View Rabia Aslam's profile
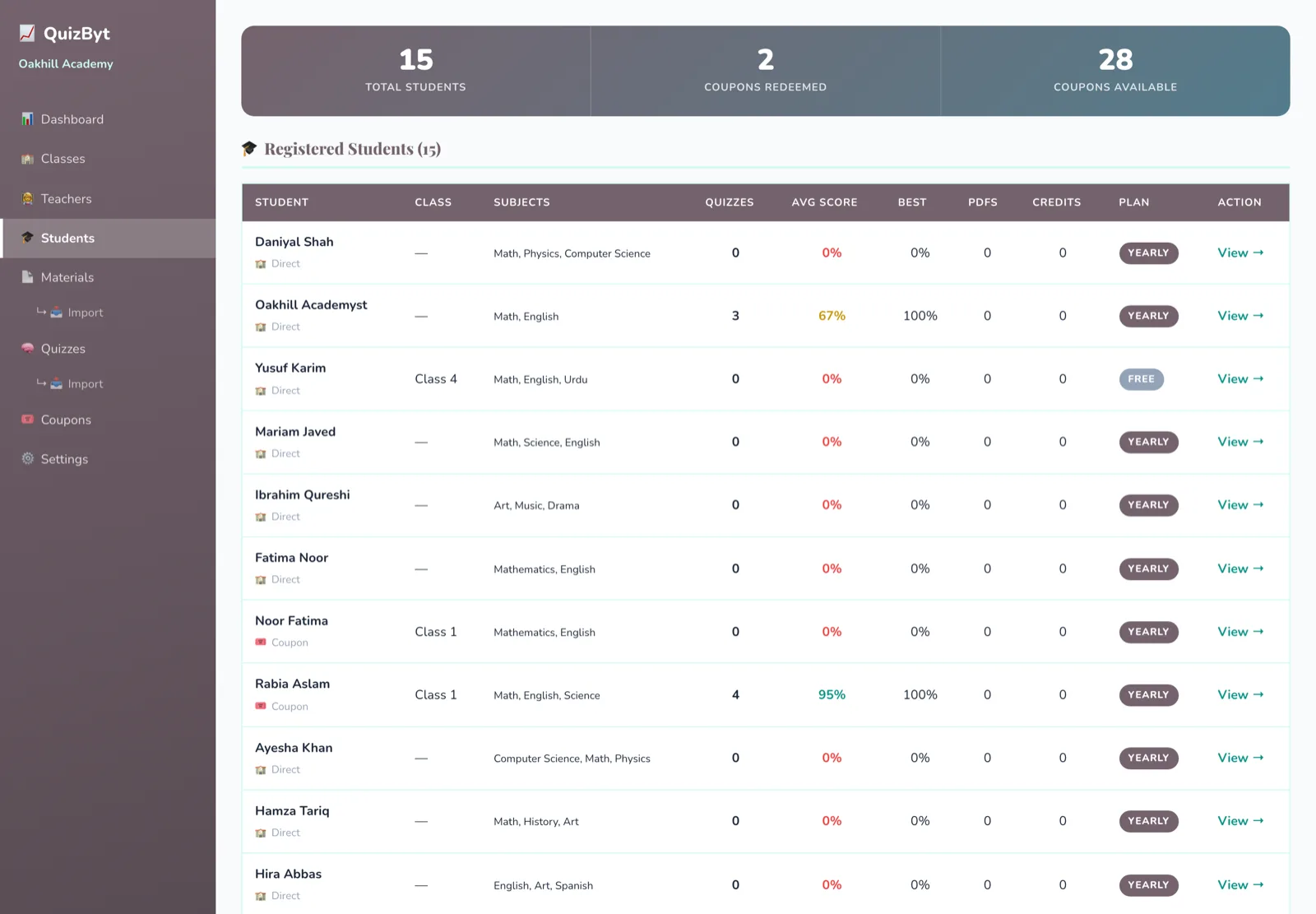The width and height of the screenshot is (1316, 914). pos(1240,695)
